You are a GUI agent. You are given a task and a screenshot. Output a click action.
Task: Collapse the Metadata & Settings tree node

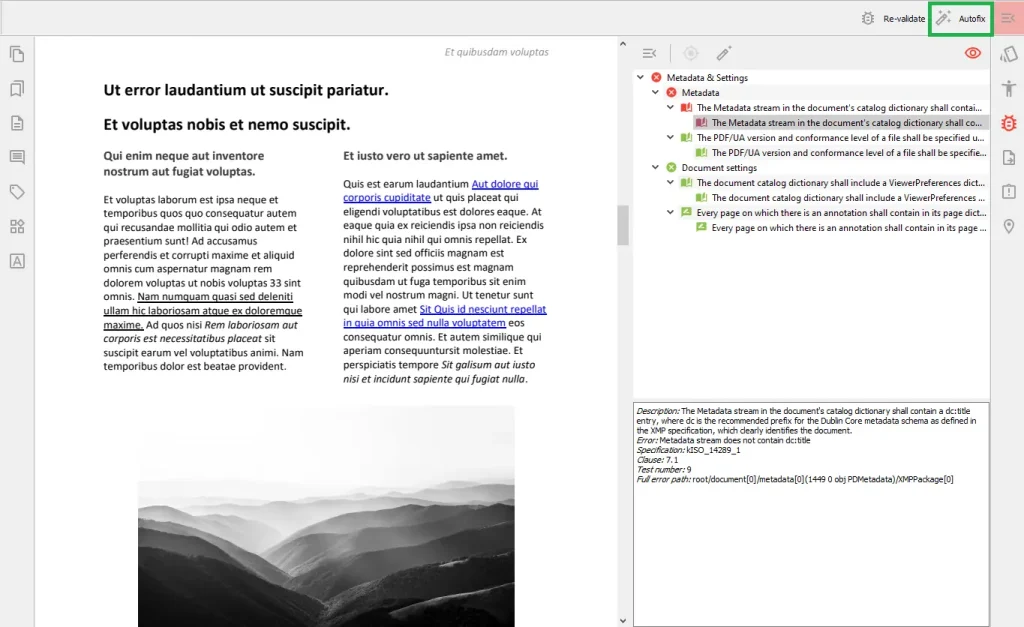(641, 77)
